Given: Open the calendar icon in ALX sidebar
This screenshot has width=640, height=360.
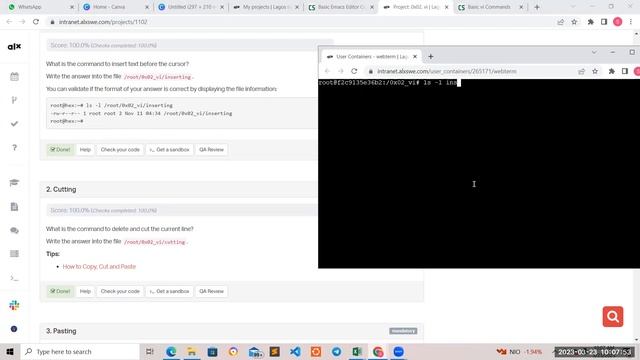Looking at the screenshot, I should [x=14, y=76].
